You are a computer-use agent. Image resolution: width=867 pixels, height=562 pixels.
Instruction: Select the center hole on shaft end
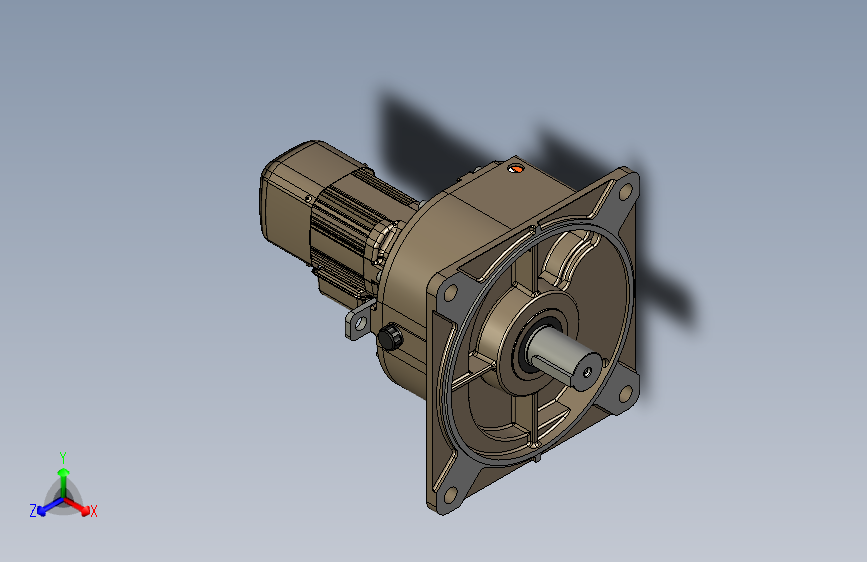(x=587, y=373)
